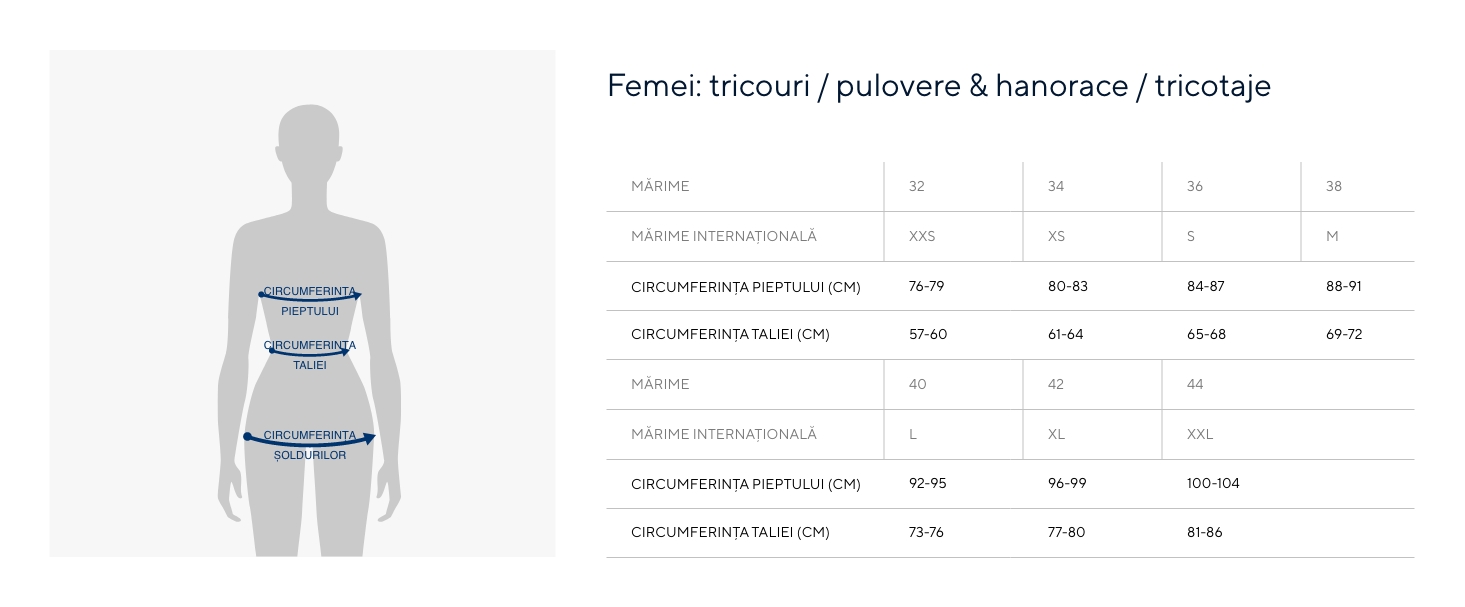Select the XXL international size cell
The width and height of the screenshot is (1465, 607).
click(1200, 435)
